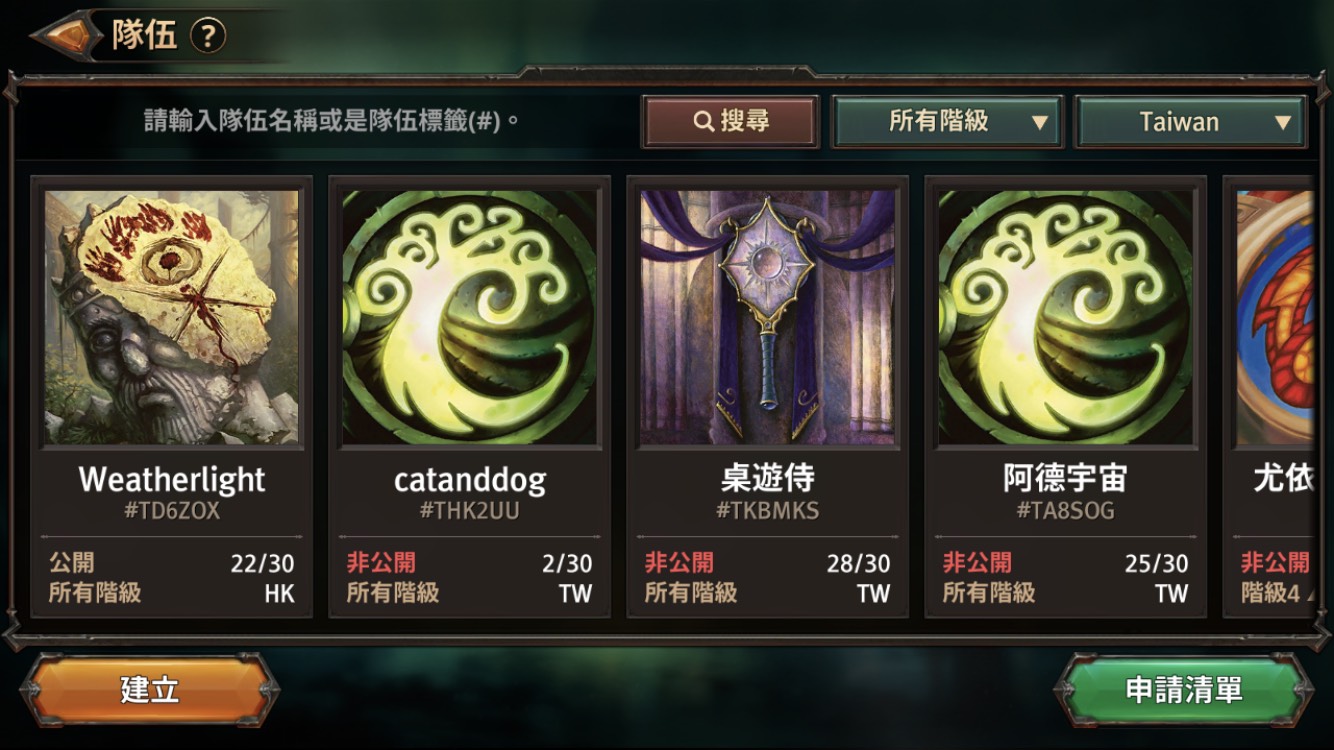Image resolution: width=1334 pixels, height=750 pixels.
Task: Open the 所有階級 rank dropdown
Action: click(948, 122)
